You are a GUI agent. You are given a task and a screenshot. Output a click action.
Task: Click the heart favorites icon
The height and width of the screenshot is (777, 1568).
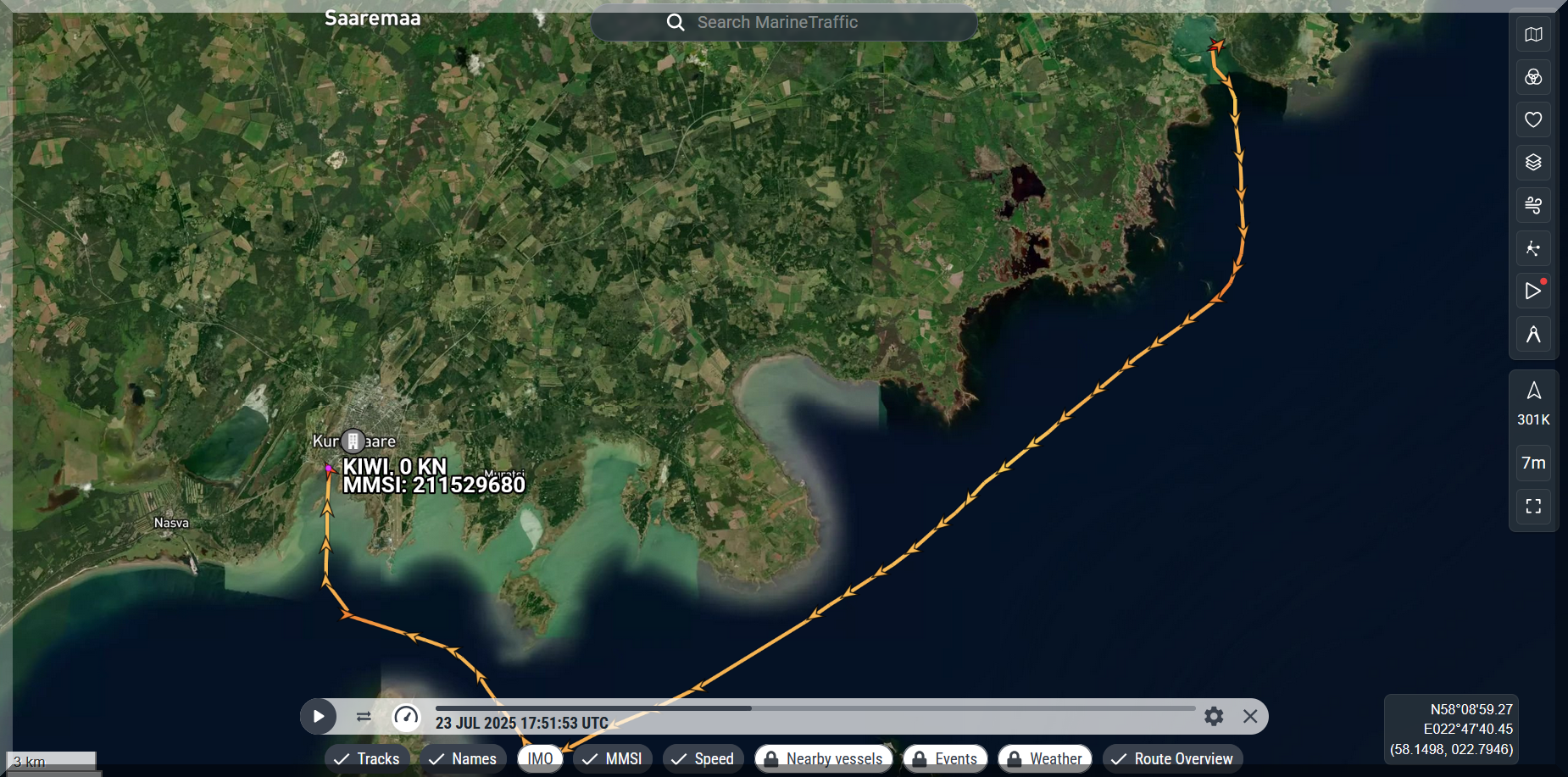click(1533, 120)
